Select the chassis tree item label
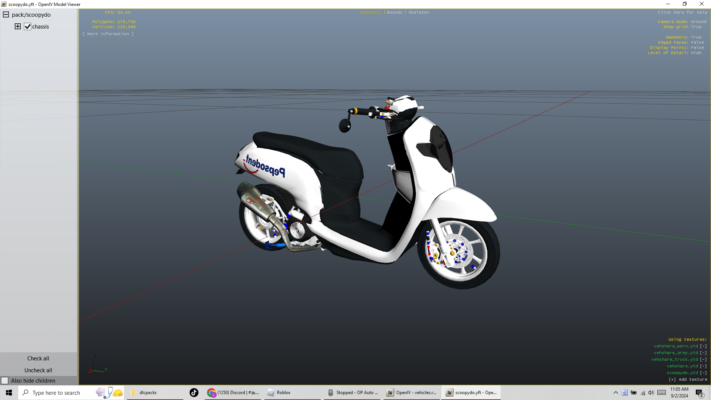Viewport: 711px width, 400px height. (40, 27)
